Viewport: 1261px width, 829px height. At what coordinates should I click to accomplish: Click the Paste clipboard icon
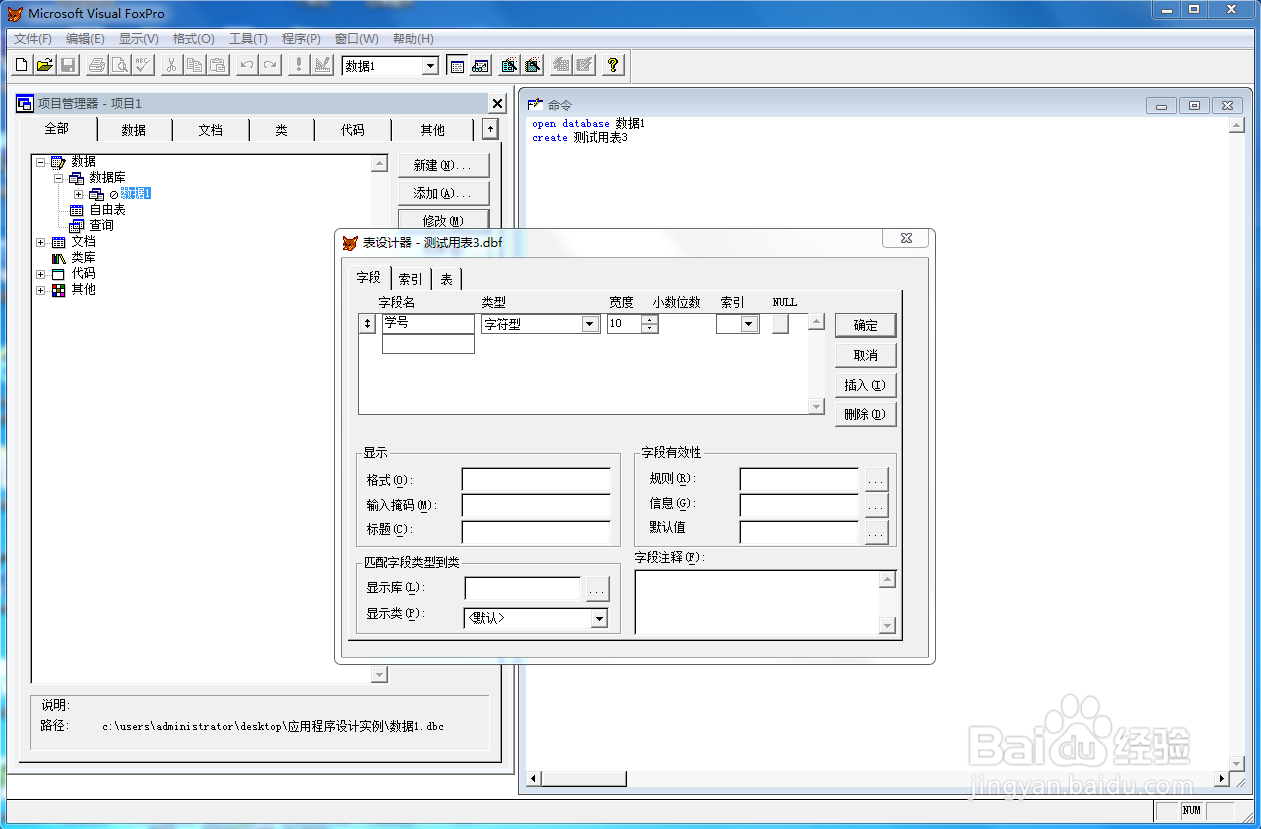(x=218, y=65)
